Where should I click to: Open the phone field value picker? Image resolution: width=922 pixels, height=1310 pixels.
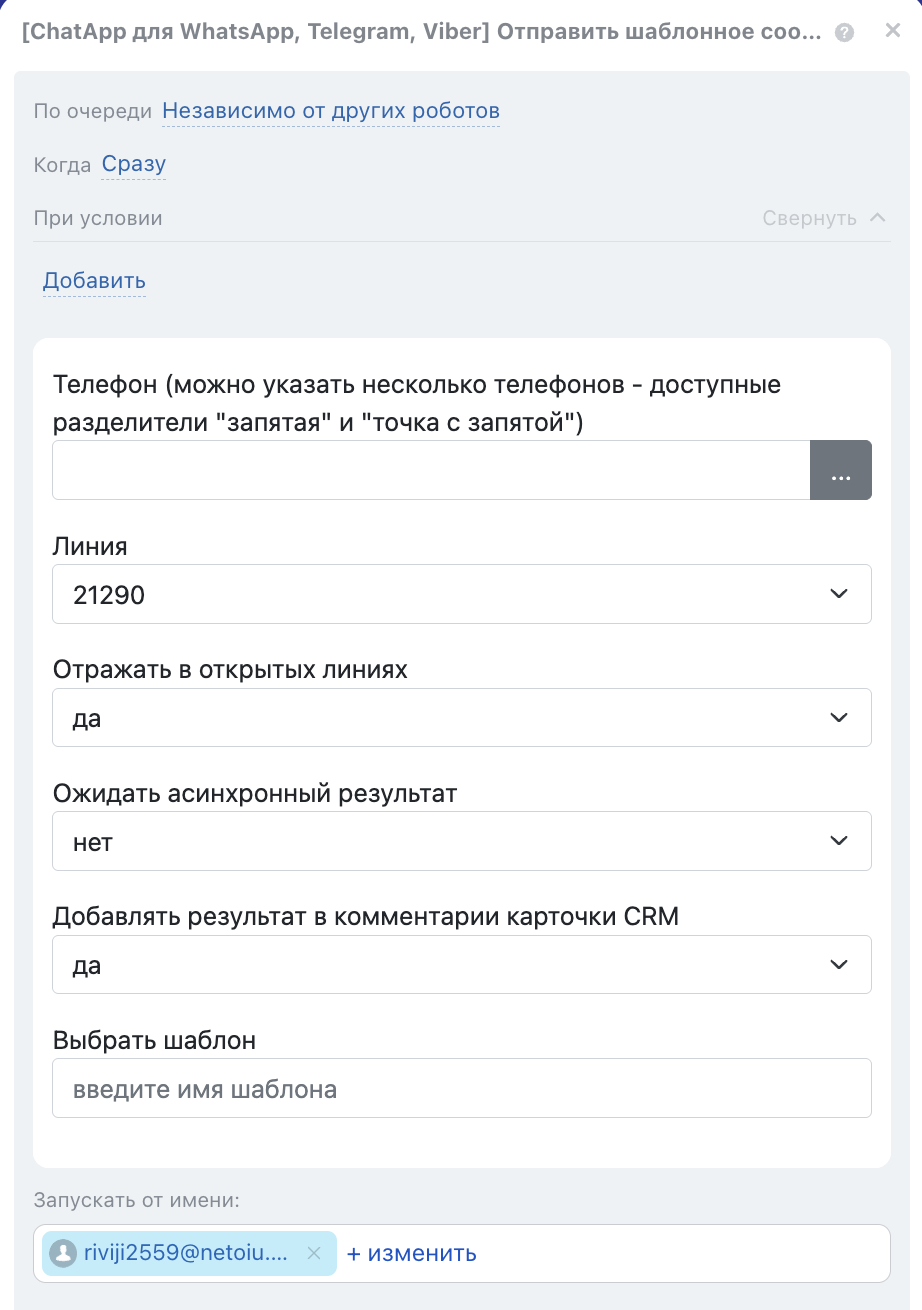pyautogui.click(x=840, y=470)
